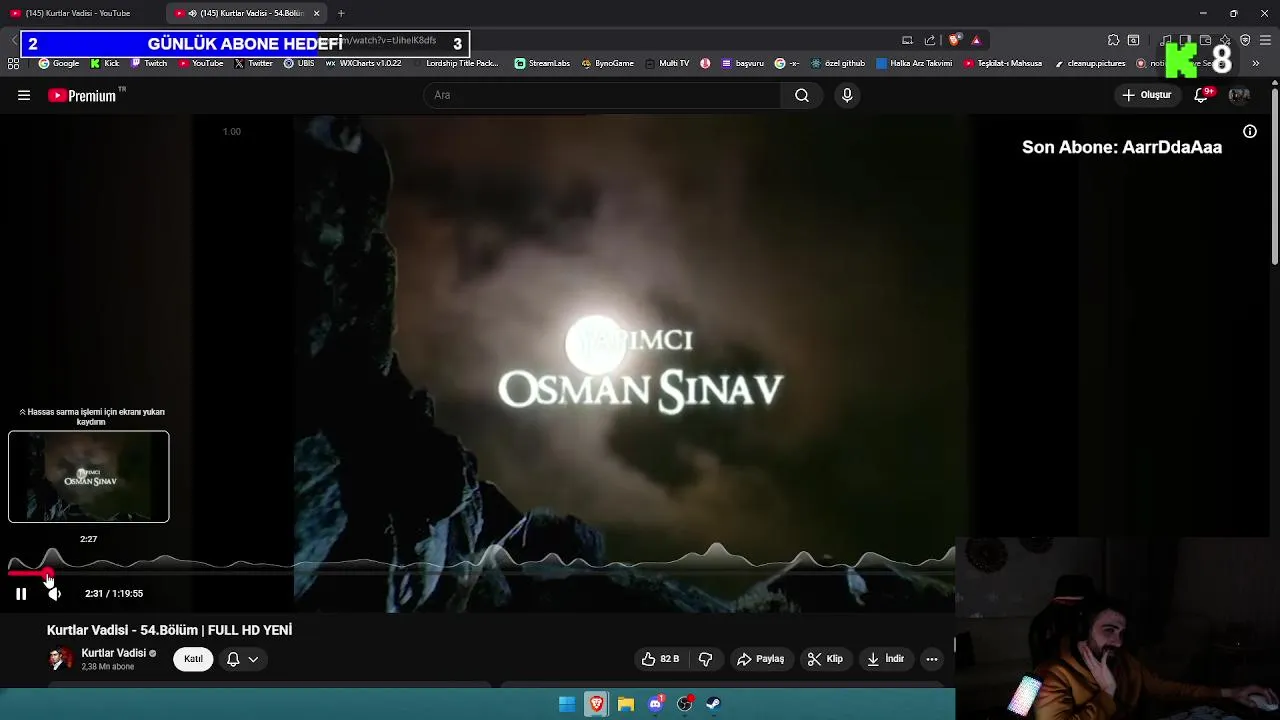
Task: Open Google bookmark
Action: pos(59,63)
